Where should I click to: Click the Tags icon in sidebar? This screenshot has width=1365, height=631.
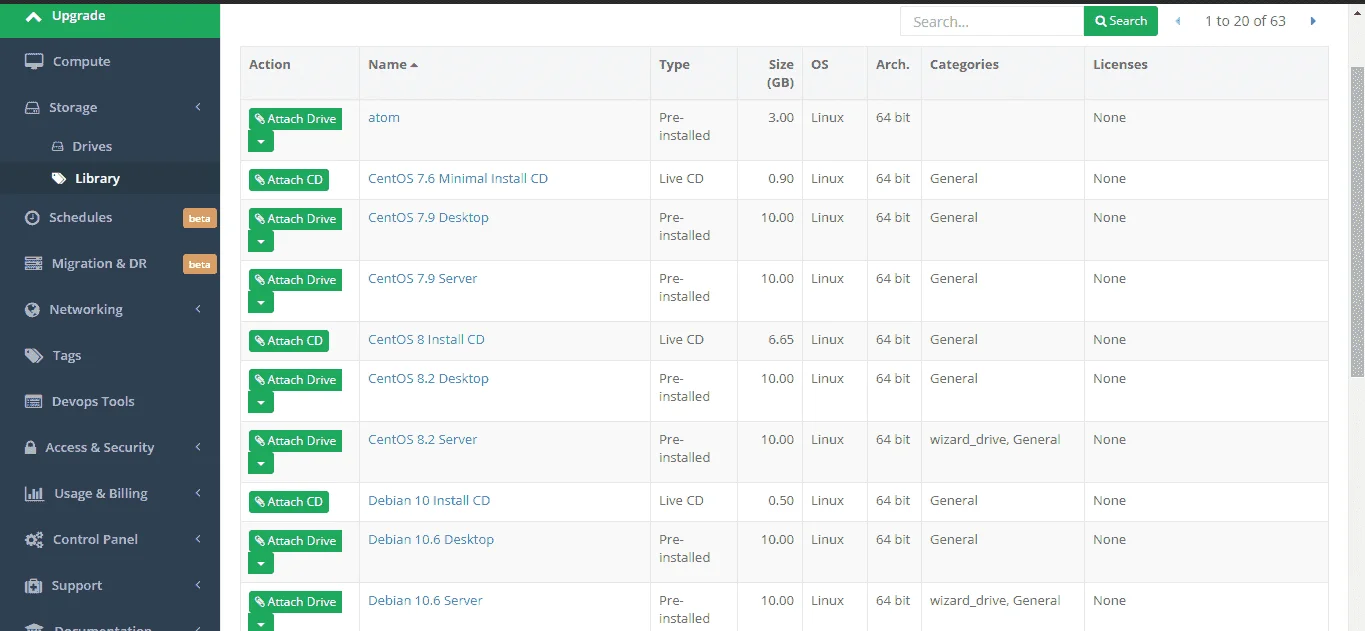click(x=34, y=355)
